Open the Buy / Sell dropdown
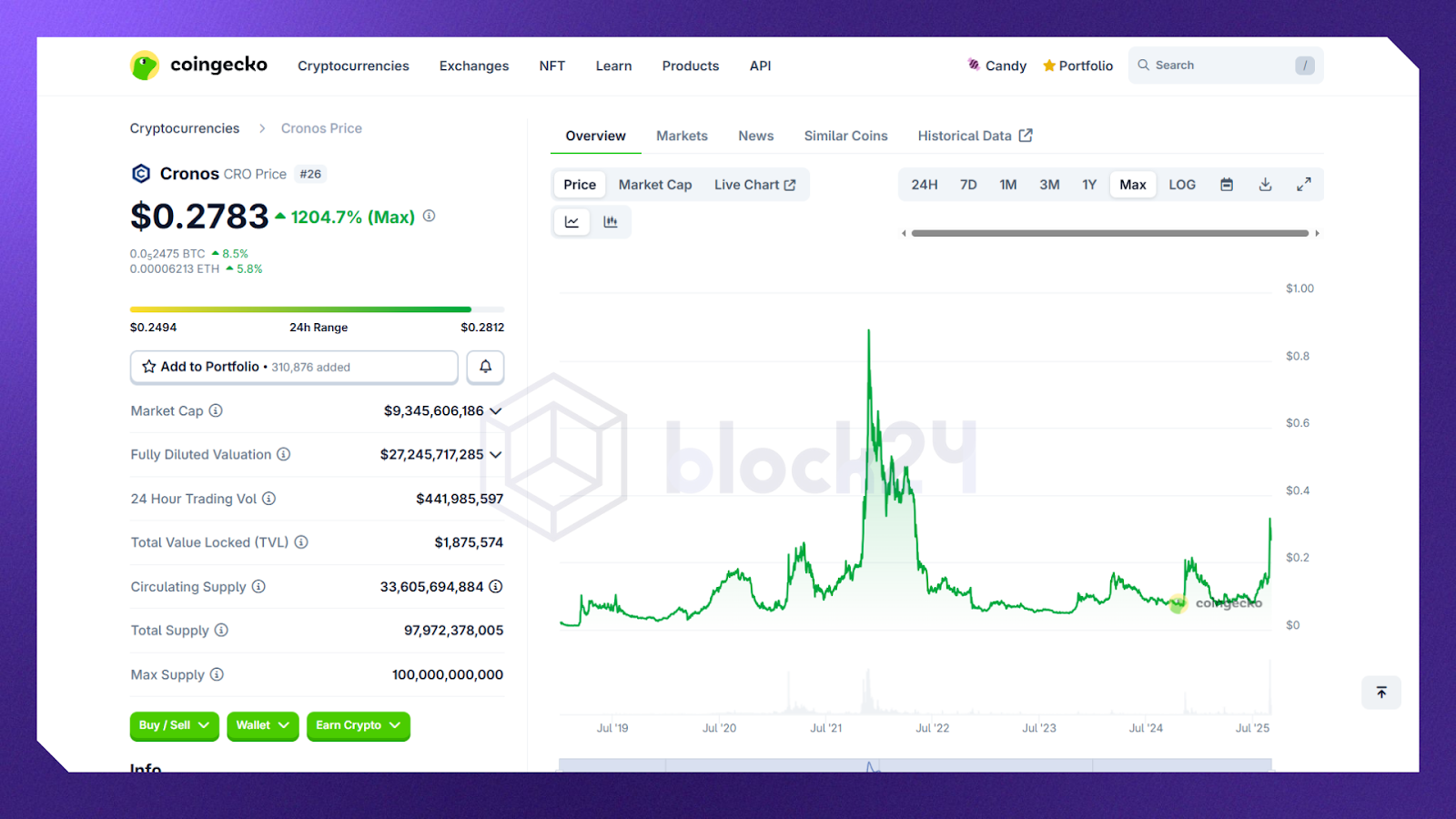This screenshot has width=1456, height=819. [x=175, y=725]
